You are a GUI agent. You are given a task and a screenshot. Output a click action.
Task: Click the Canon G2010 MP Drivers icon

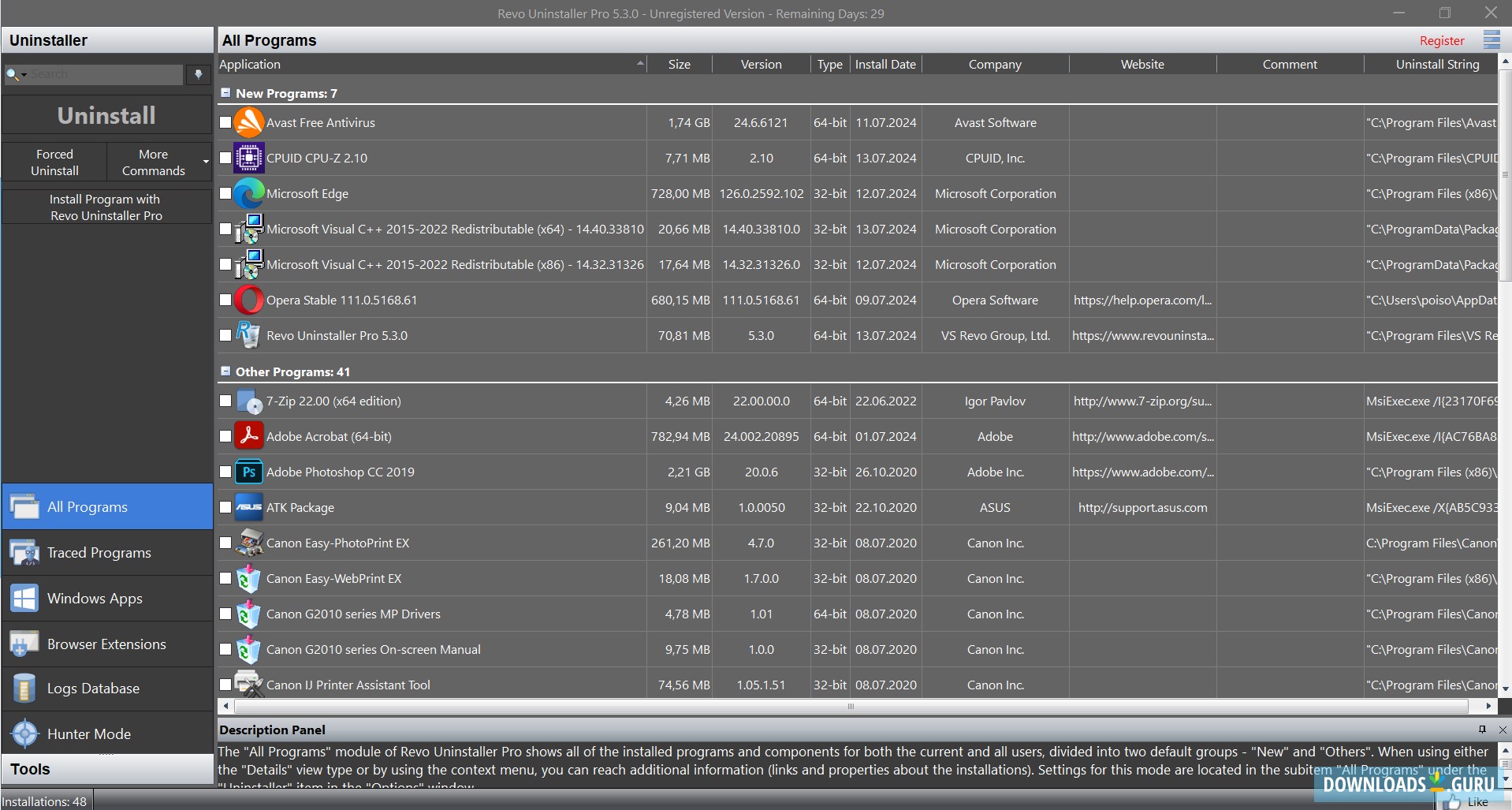(x=248, y=614)
